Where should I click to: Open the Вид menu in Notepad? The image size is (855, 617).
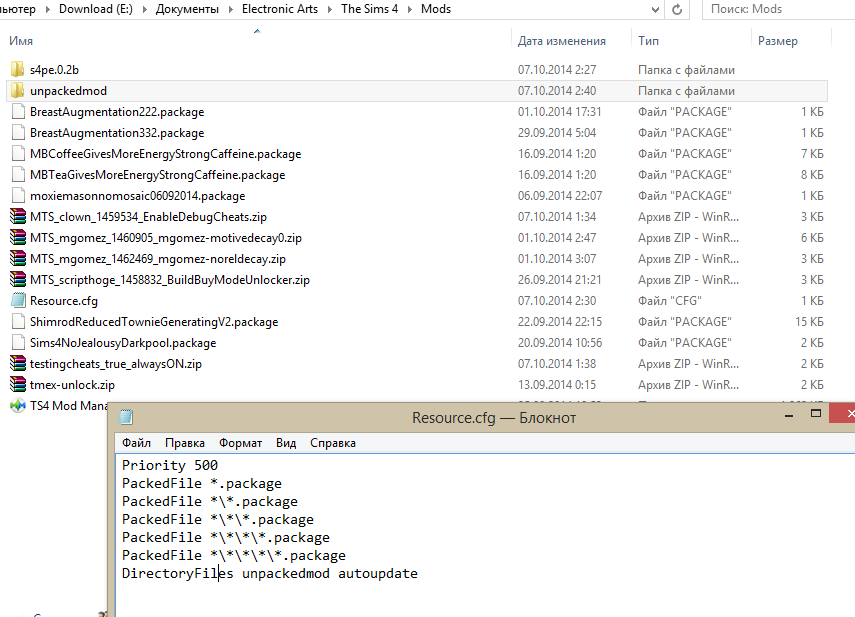pos(286,443)
